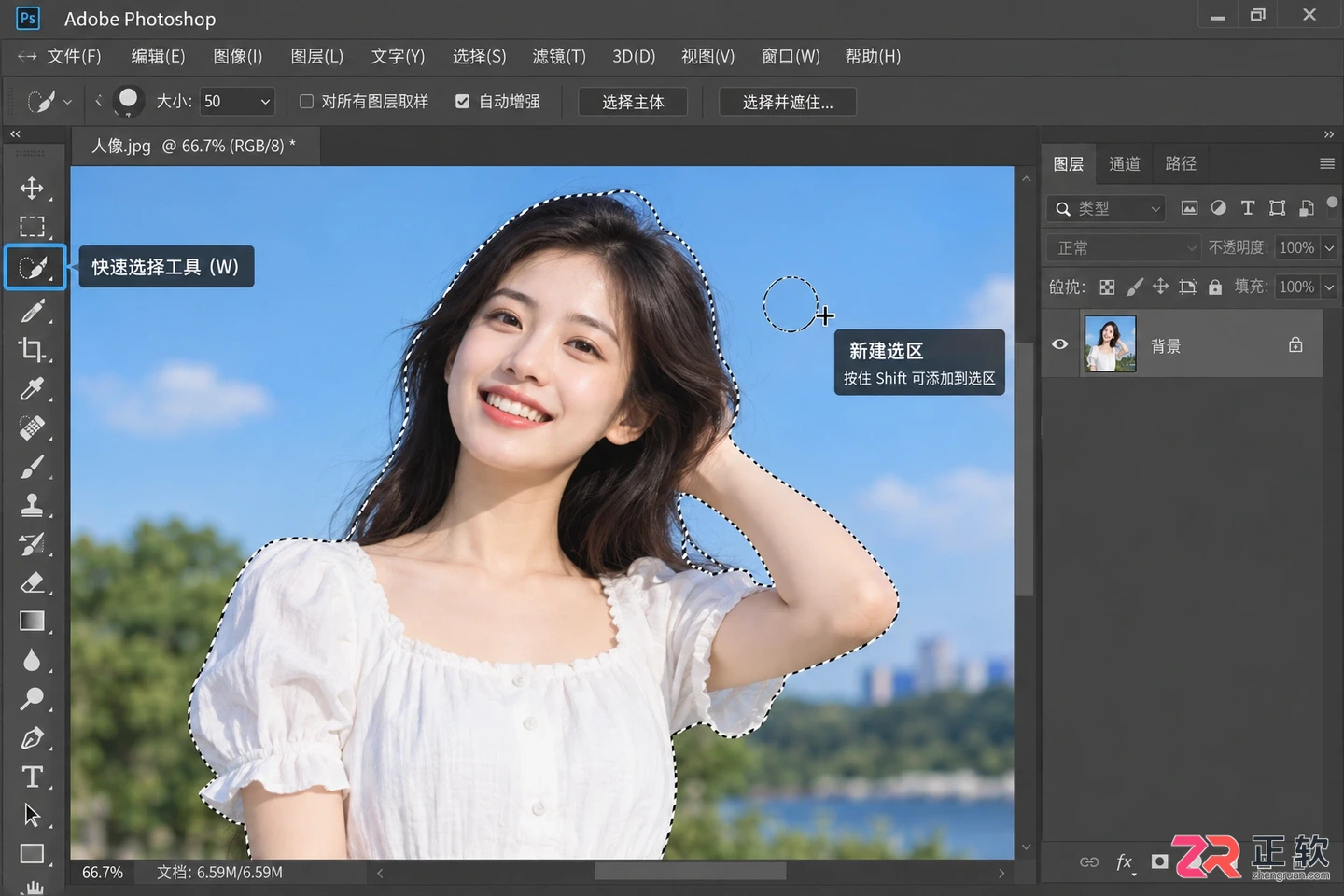Image resolution: width=1344 pixels, height=896 pixels.
Task: Uncheck the 自动增强 checkbox
Action: [462, 101]
